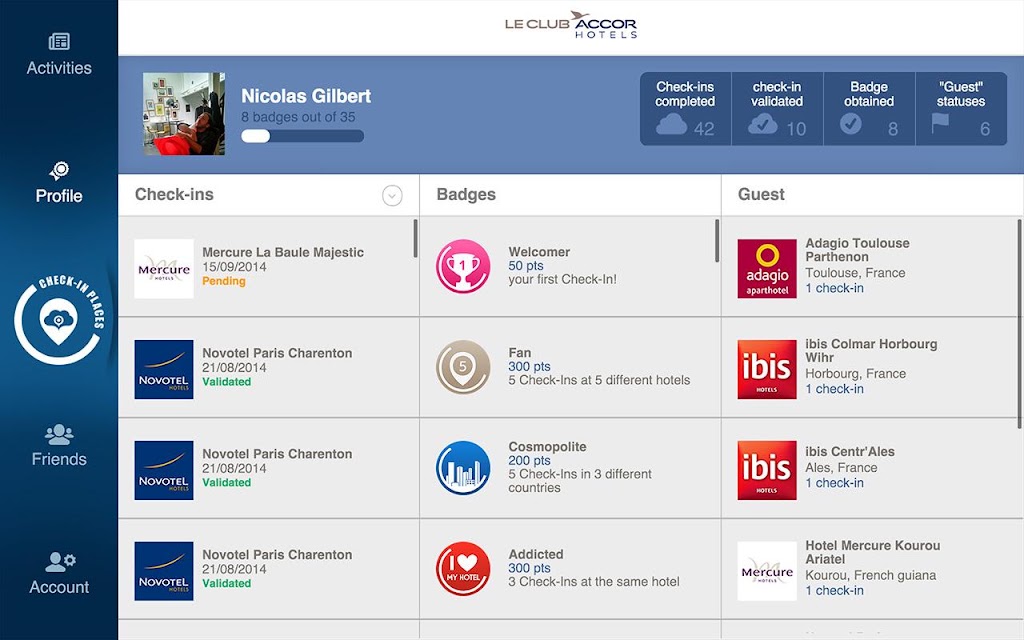Click the Welcomer trophy badge icon
This screenshot has height=640, width=1024.
coord(463,266)
